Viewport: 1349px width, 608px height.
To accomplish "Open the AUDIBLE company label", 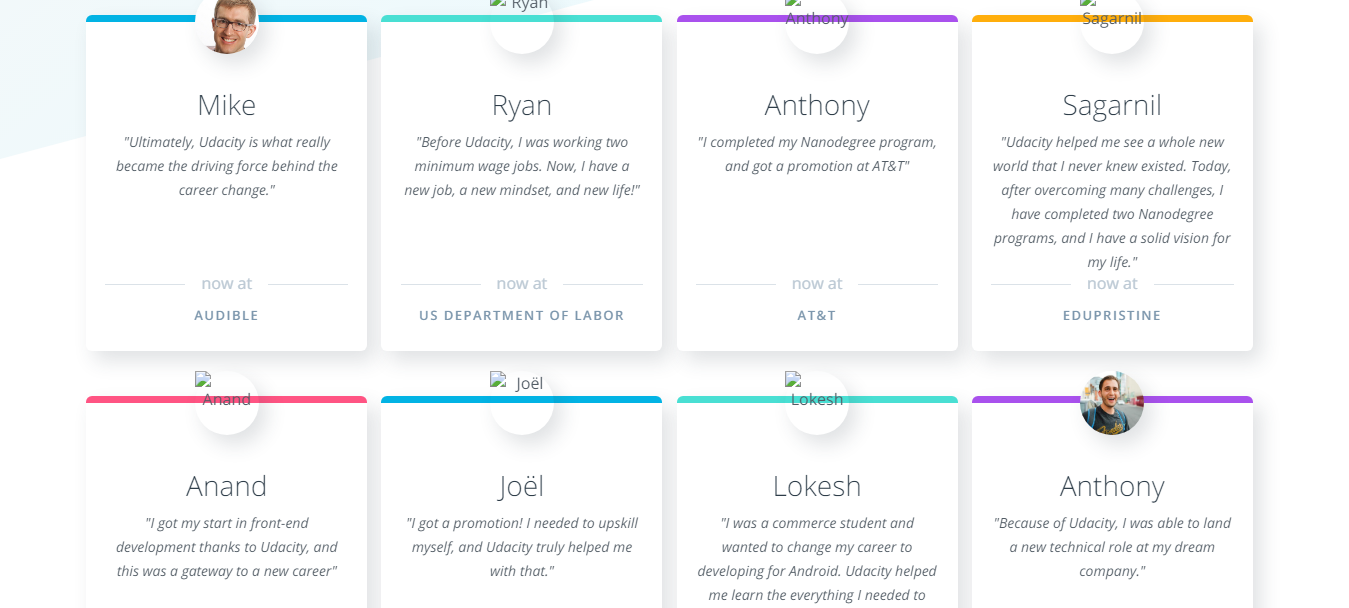I will (x=226, y=315).
